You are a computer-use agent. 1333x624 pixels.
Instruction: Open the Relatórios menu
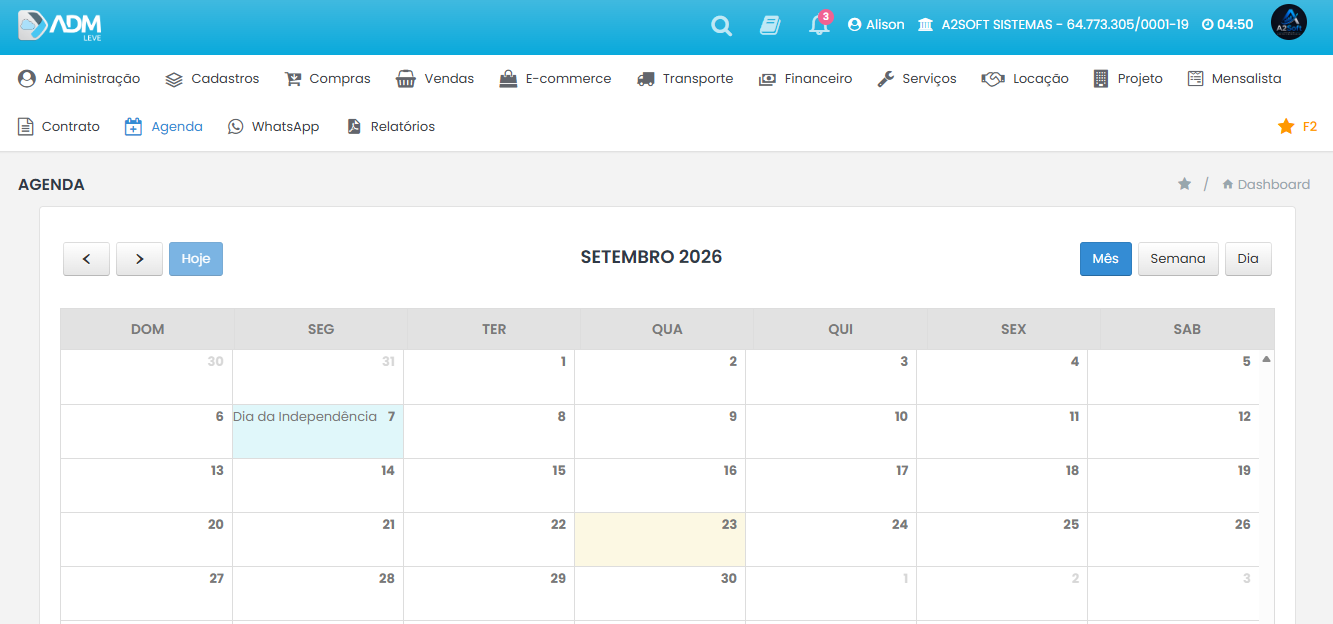390,127
